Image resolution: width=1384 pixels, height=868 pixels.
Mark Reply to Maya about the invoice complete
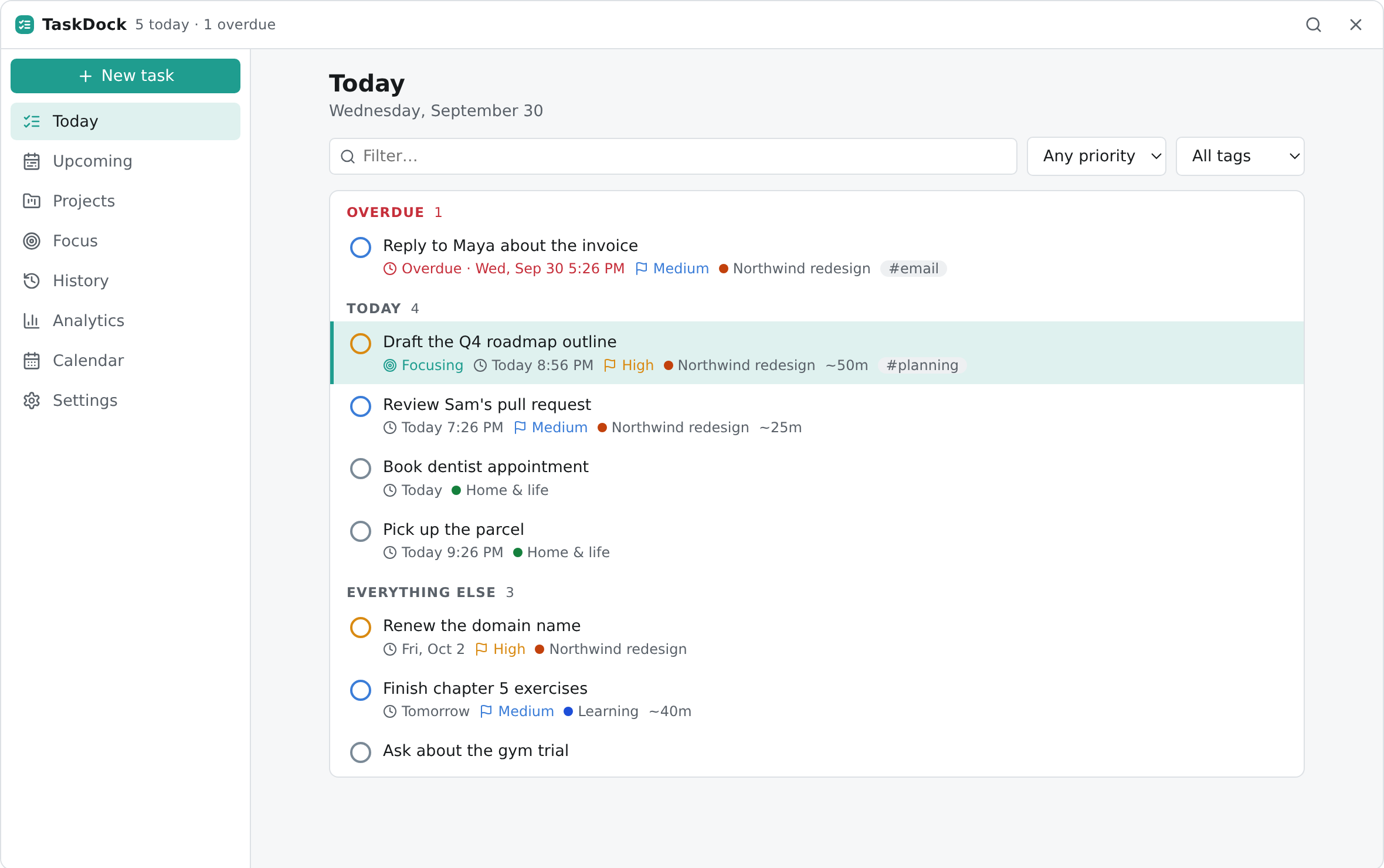coord(361,247)
